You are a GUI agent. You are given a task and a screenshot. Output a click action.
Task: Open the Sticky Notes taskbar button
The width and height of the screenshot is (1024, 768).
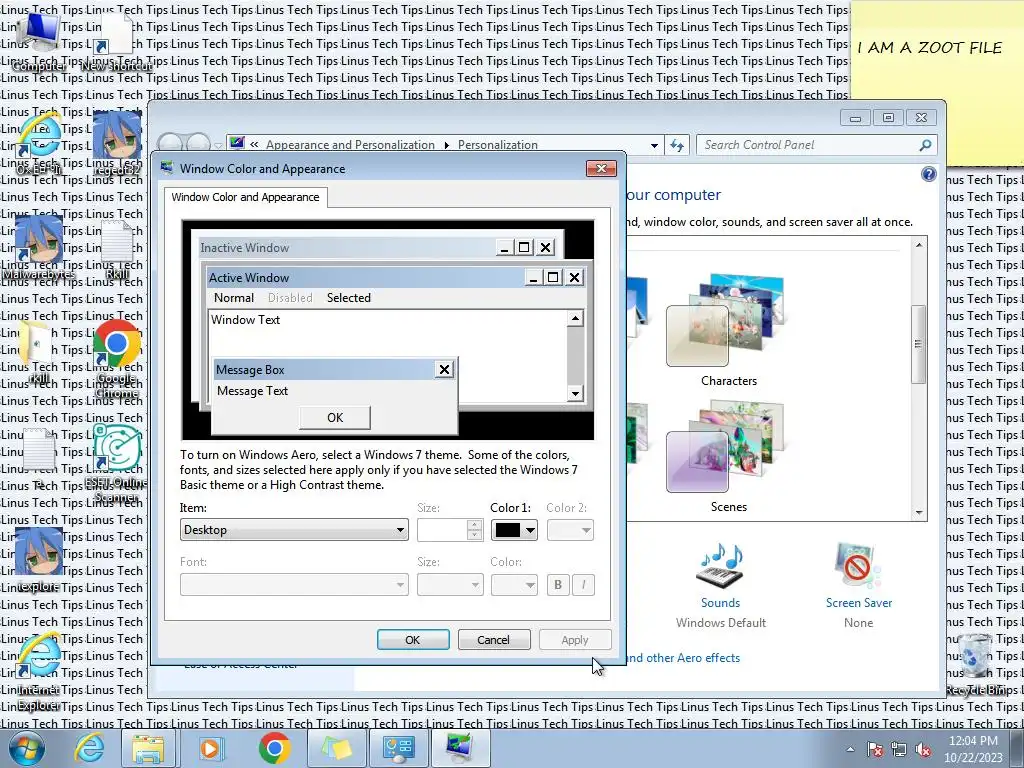[336, 748]
